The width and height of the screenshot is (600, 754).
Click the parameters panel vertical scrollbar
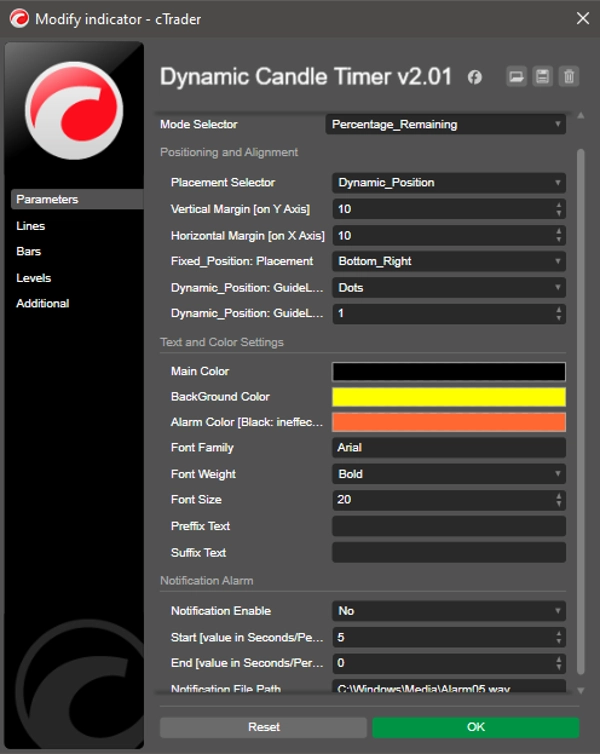[x=581, y=412]
